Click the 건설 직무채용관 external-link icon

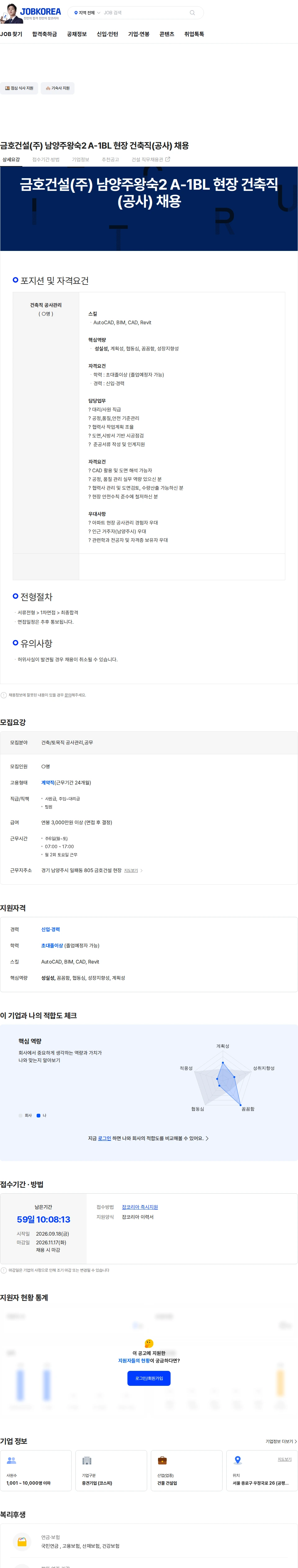coord(168,160)
